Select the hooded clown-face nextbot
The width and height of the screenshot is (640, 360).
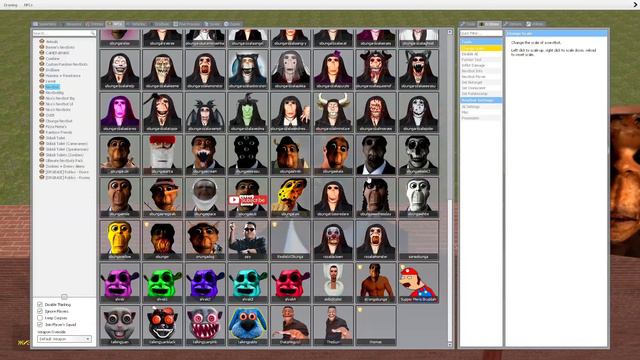click(x=333, y=240)
